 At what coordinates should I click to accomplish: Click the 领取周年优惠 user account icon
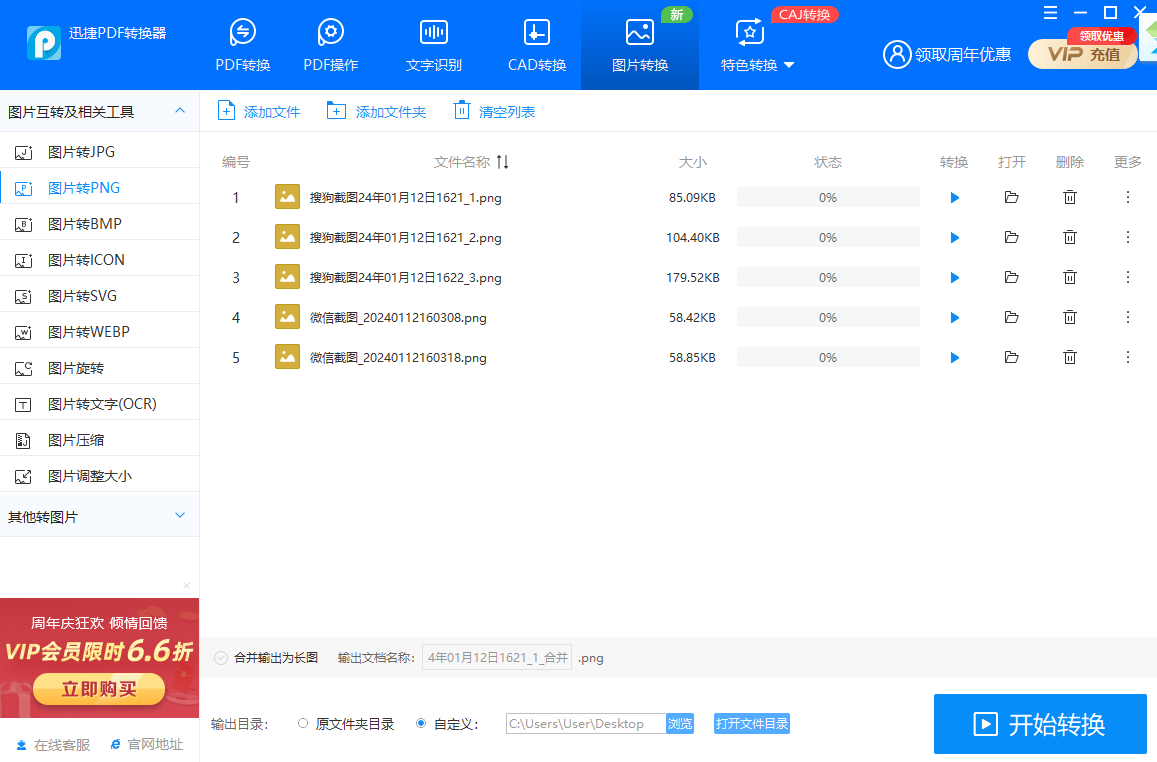897,54
